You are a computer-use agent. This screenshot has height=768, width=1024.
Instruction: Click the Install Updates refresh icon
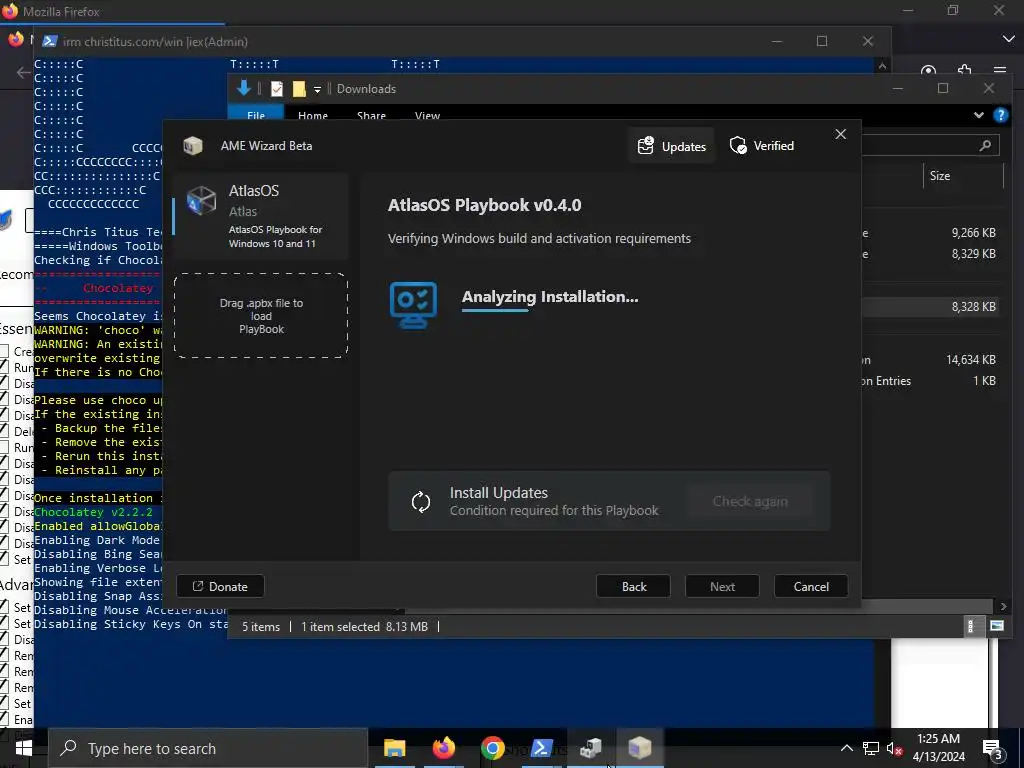click(x=421, y=502)
